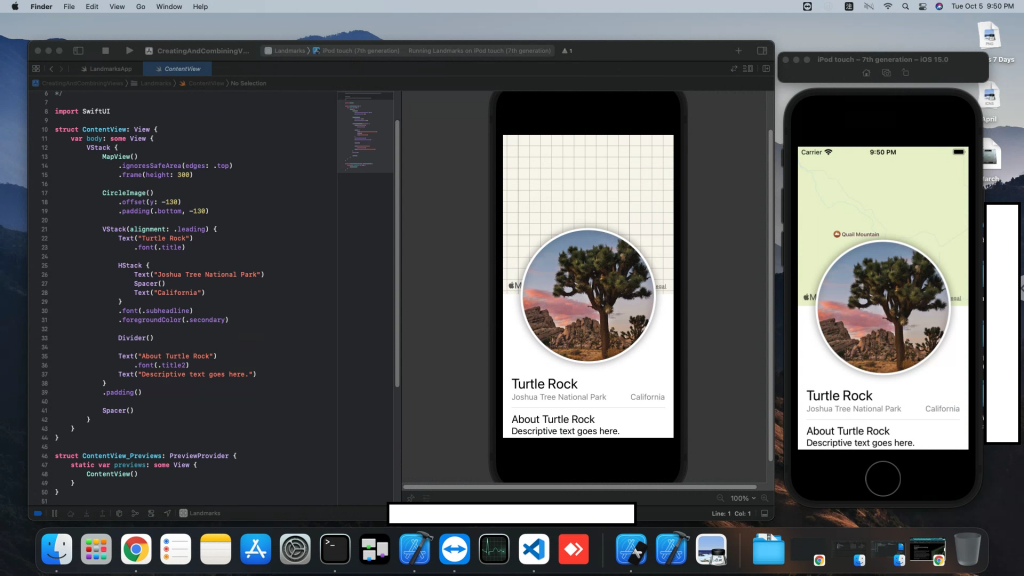Click the Run button in Xcode toolbar
The image size is (1024, 576).
tap(129, 50)
